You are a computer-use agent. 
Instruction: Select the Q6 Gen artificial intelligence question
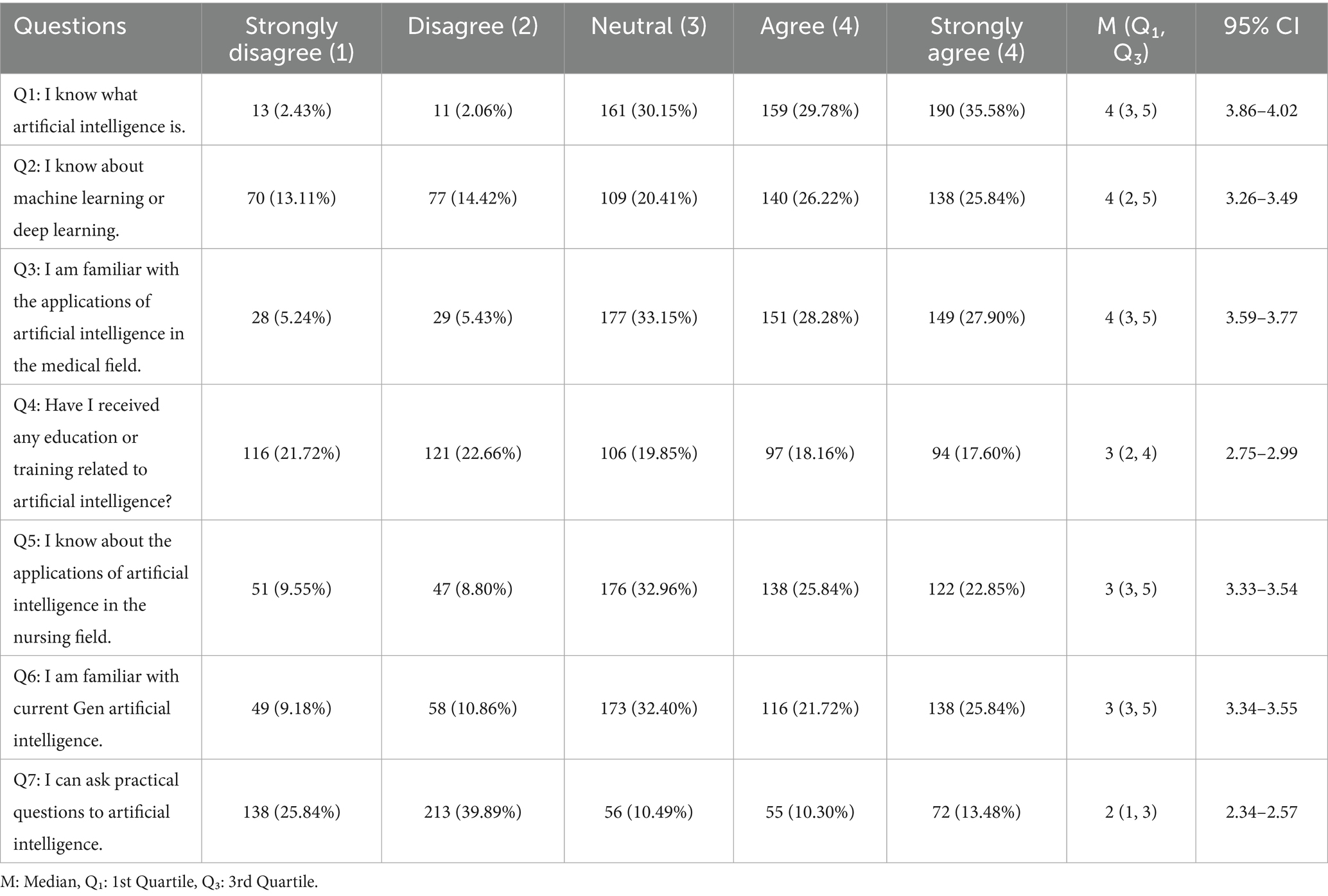click(96, 708)
